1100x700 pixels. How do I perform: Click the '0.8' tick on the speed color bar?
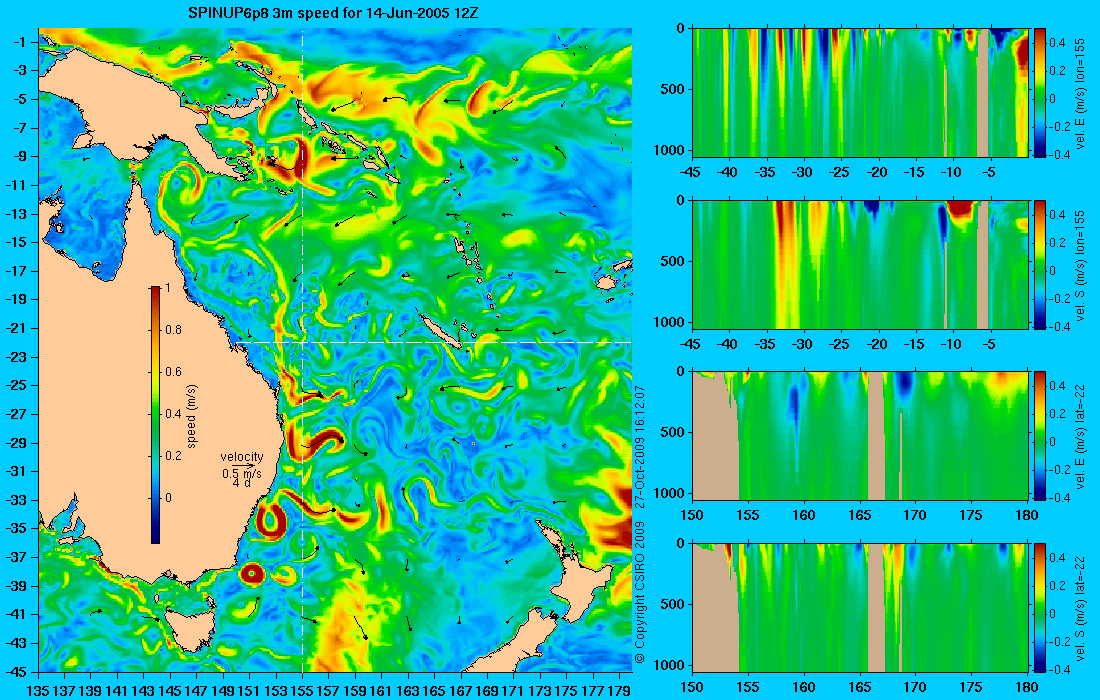click(x=173, y=330)
